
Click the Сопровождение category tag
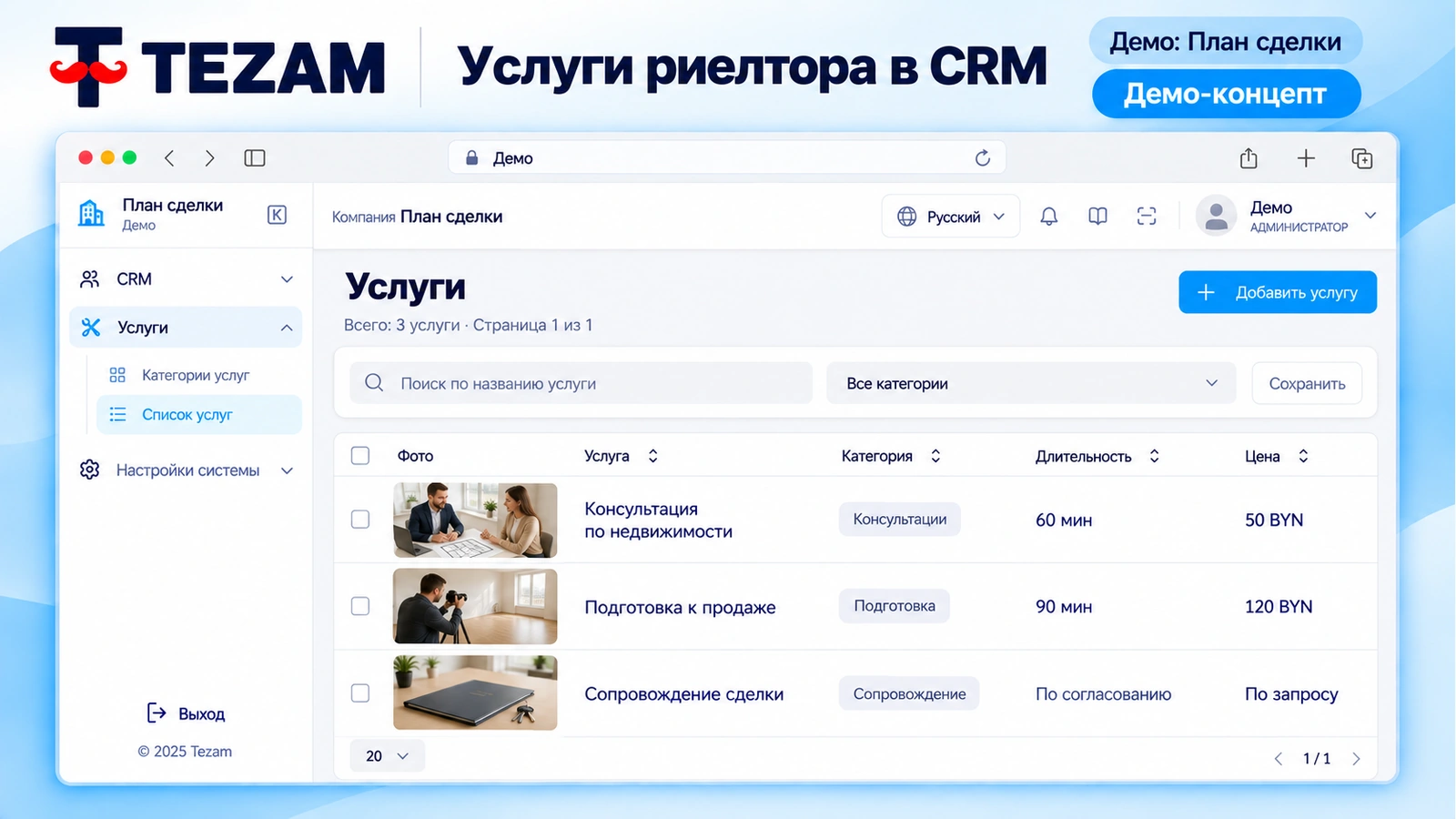coord(909,693)
